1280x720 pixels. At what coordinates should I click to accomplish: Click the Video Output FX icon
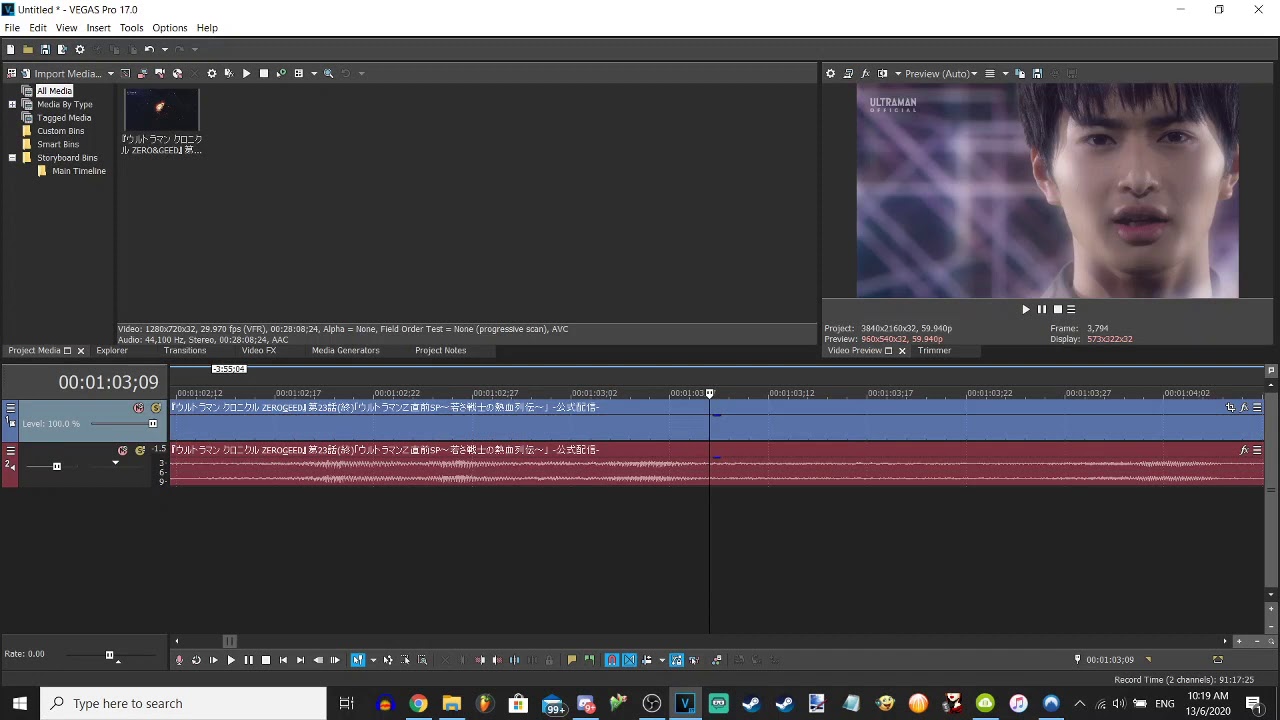click(x=866, y=73)
